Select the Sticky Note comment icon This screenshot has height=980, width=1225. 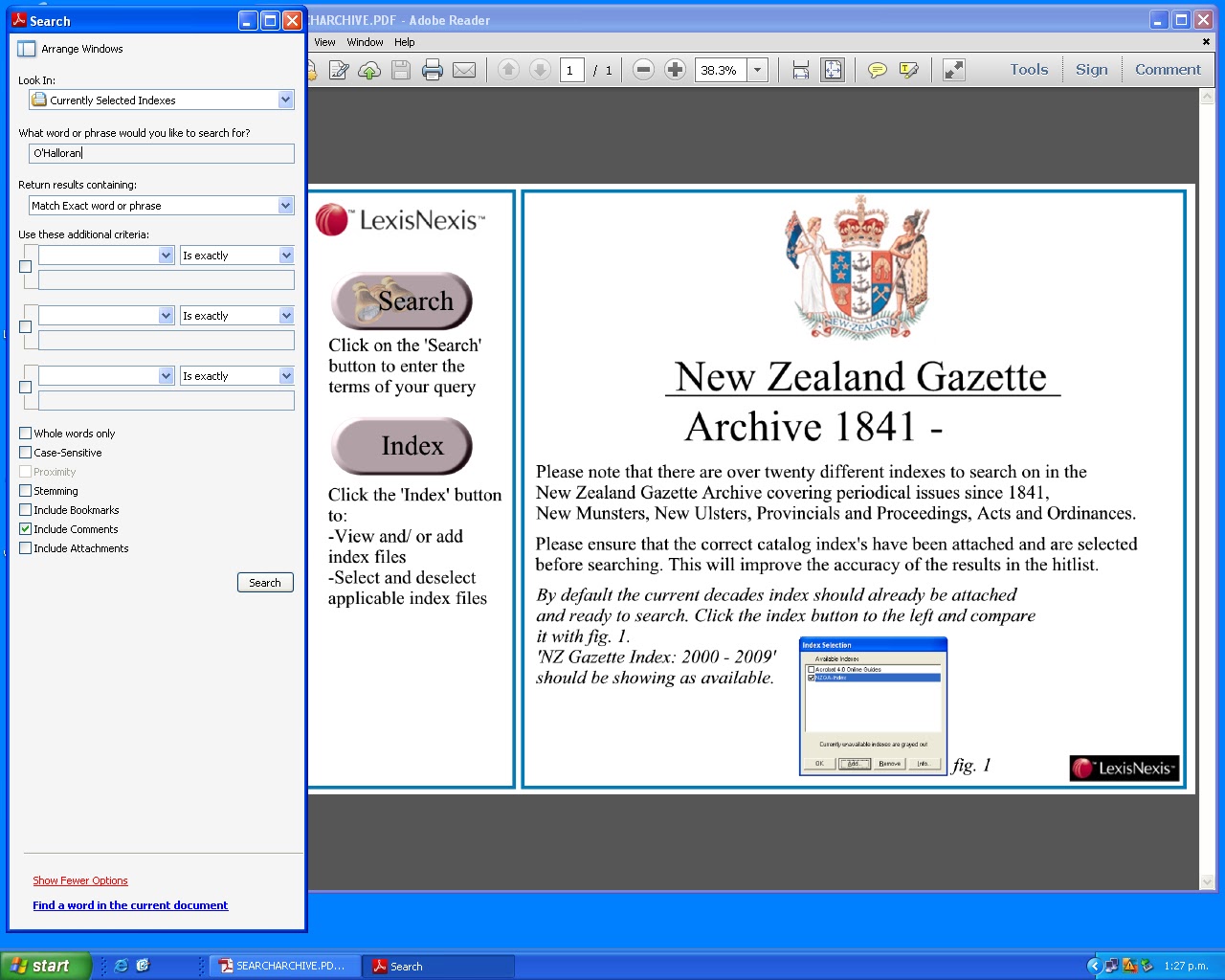click(x=877, y=69)
